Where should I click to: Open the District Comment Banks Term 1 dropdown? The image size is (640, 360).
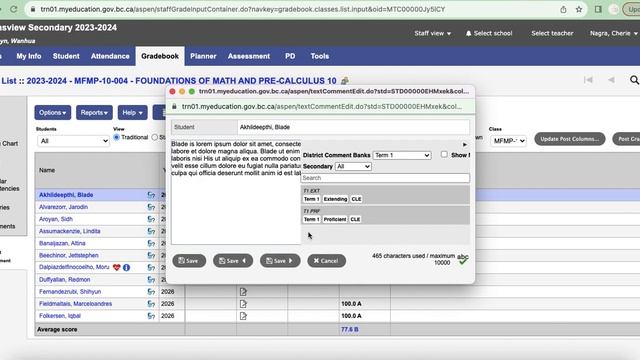coord(402,156)
